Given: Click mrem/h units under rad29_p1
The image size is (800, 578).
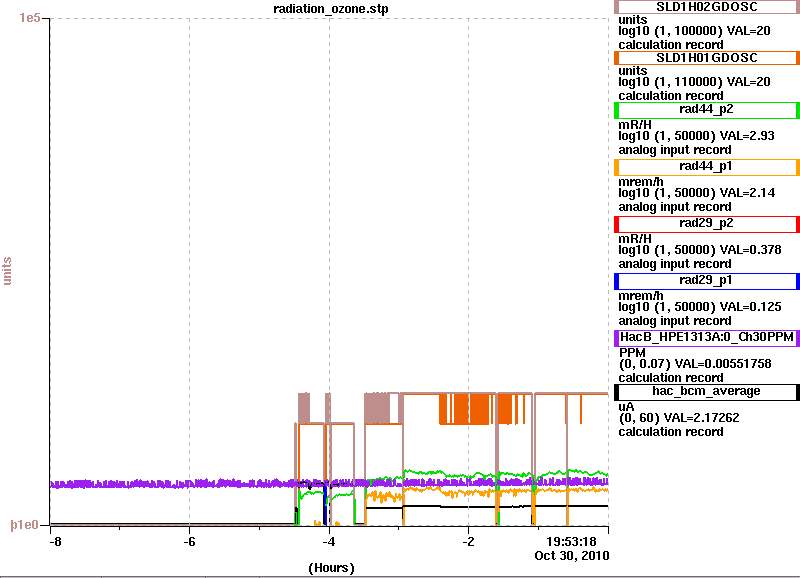Looking at the screenshot, I should (x=641, y=296).
